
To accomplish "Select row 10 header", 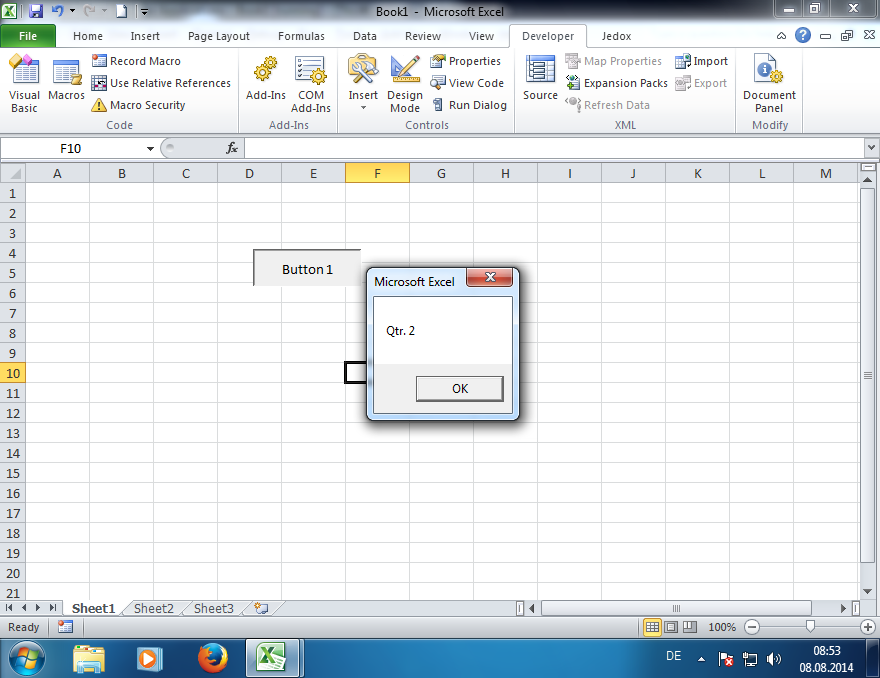I will pyautogui.click(x=13, y=373).
